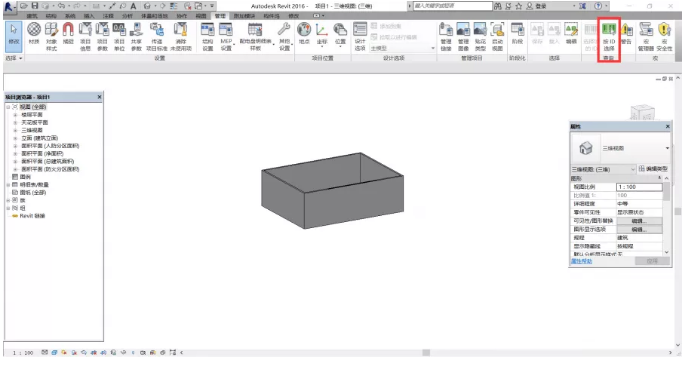The image size is (687, 365).
Task: Open Additional Settings wrench dropdown
Action: pos(284,36)
